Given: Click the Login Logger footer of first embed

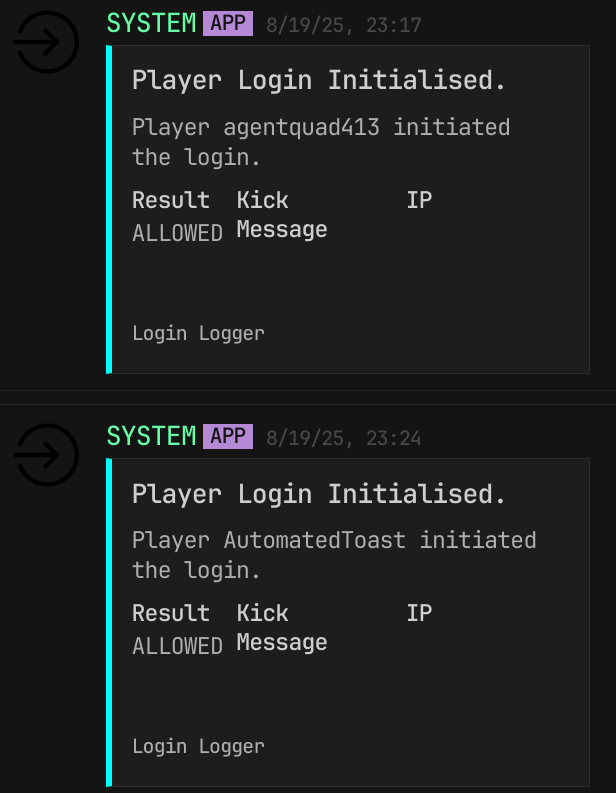Looking at the screenshot, I should point(198,334).
